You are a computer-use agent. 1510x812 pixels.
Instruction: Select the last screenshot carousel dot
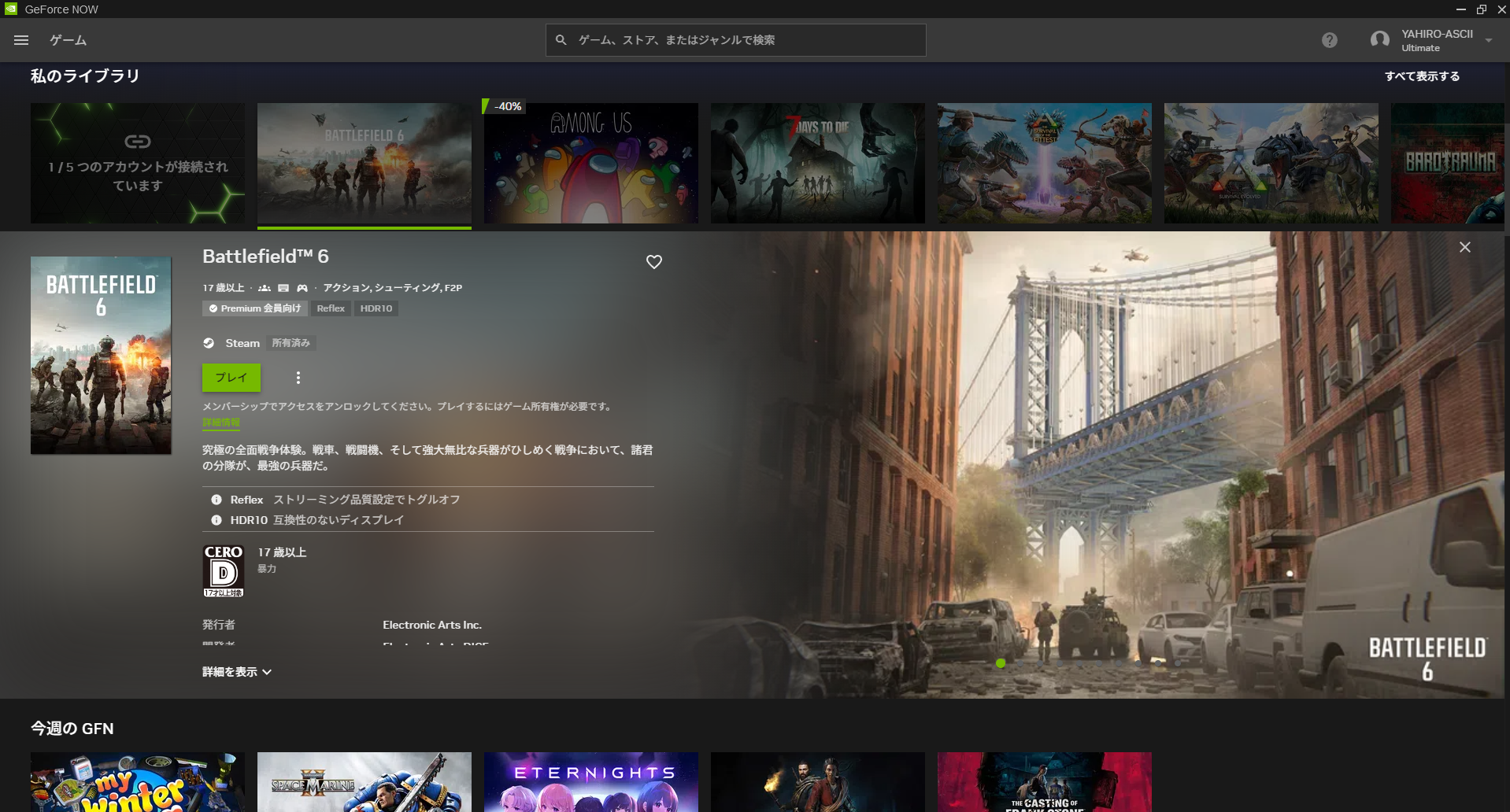1178,663
